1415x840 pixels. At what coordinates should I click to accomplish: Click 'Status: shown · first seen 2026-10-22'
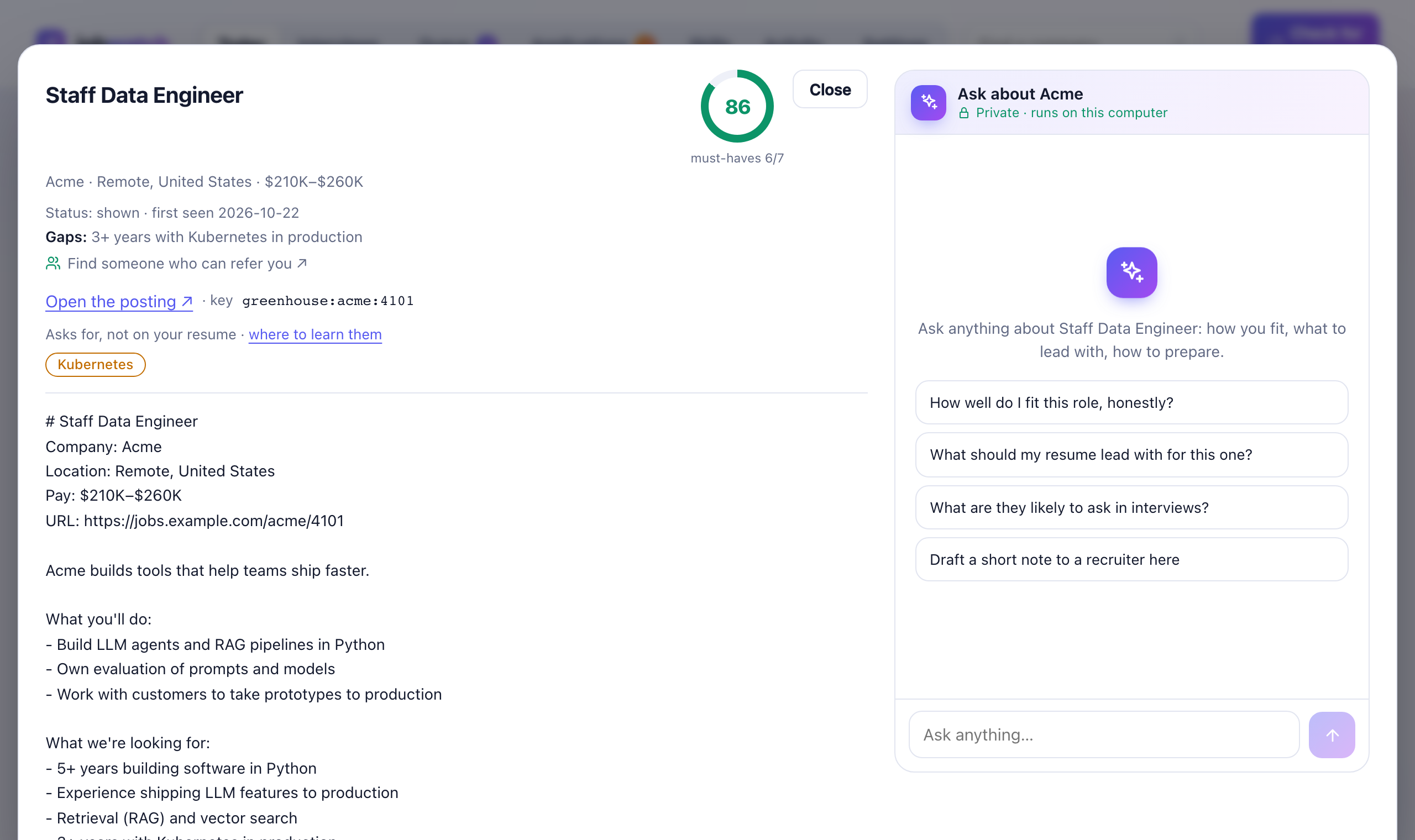[x=172, y=213]
